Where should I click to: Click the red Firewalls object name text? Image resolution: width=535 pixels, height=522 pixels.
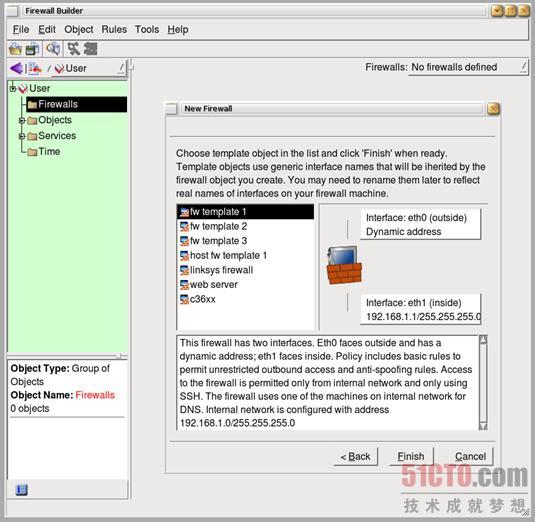tap(95, 395)
